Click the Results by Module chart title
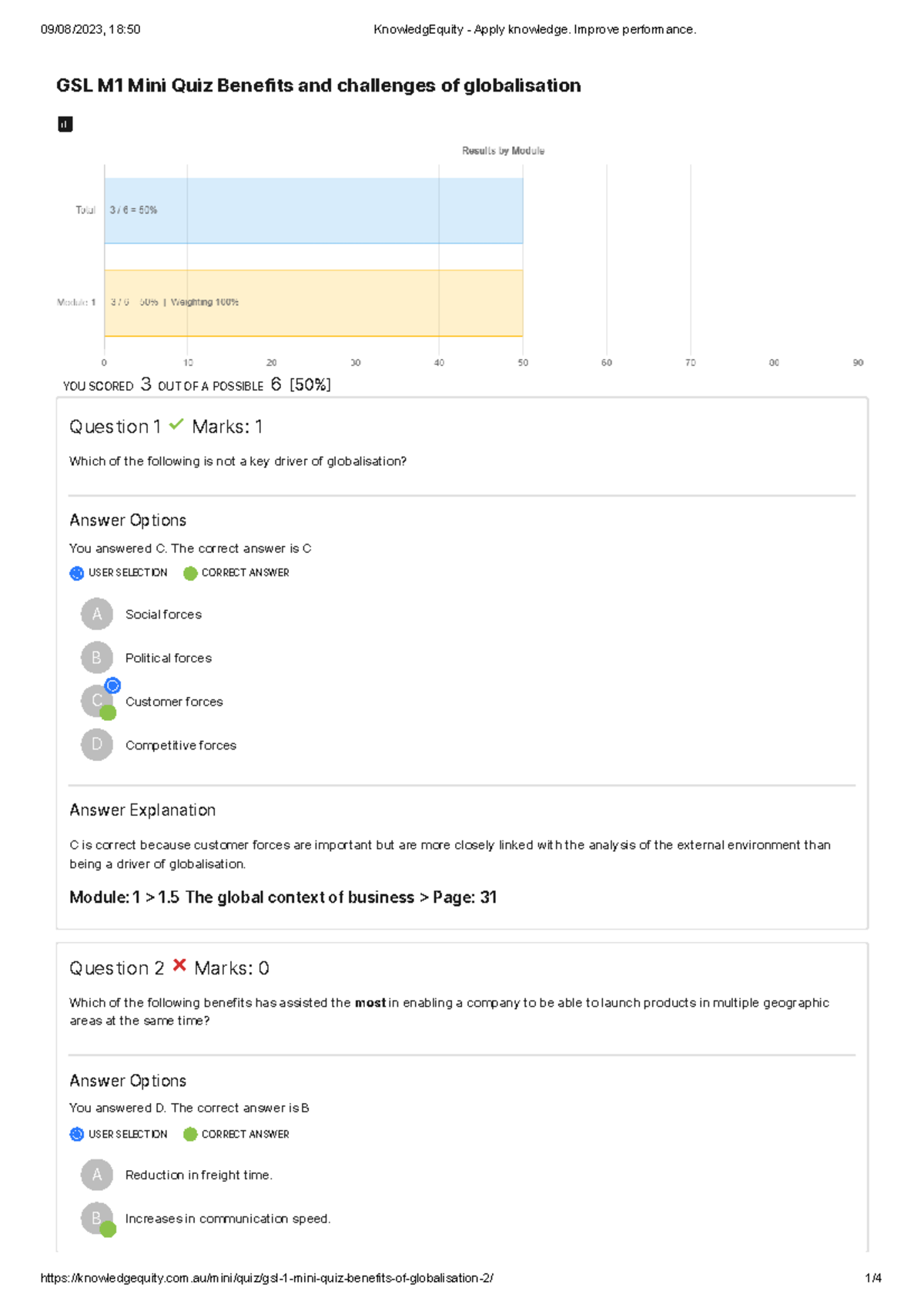The height and width of the screenshot is (1308, 924). click(503, 151)
